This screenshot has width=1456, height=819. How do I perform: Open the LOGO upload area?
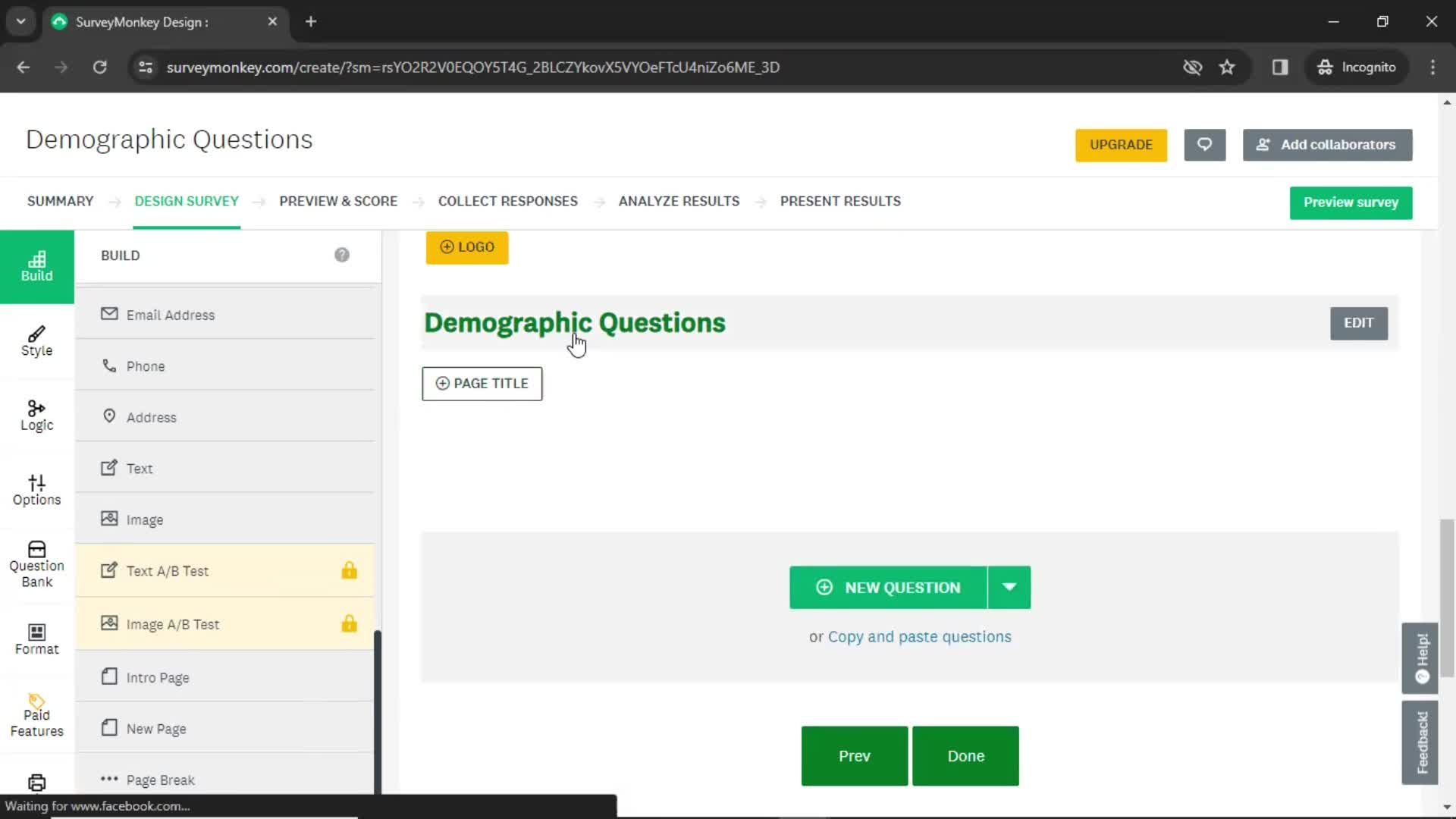467,246
